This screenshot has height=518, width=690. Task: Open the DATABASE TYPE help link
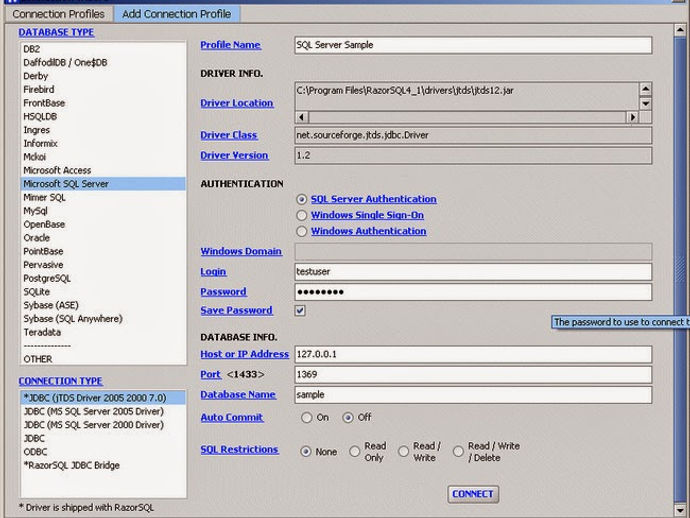point(56,33)
